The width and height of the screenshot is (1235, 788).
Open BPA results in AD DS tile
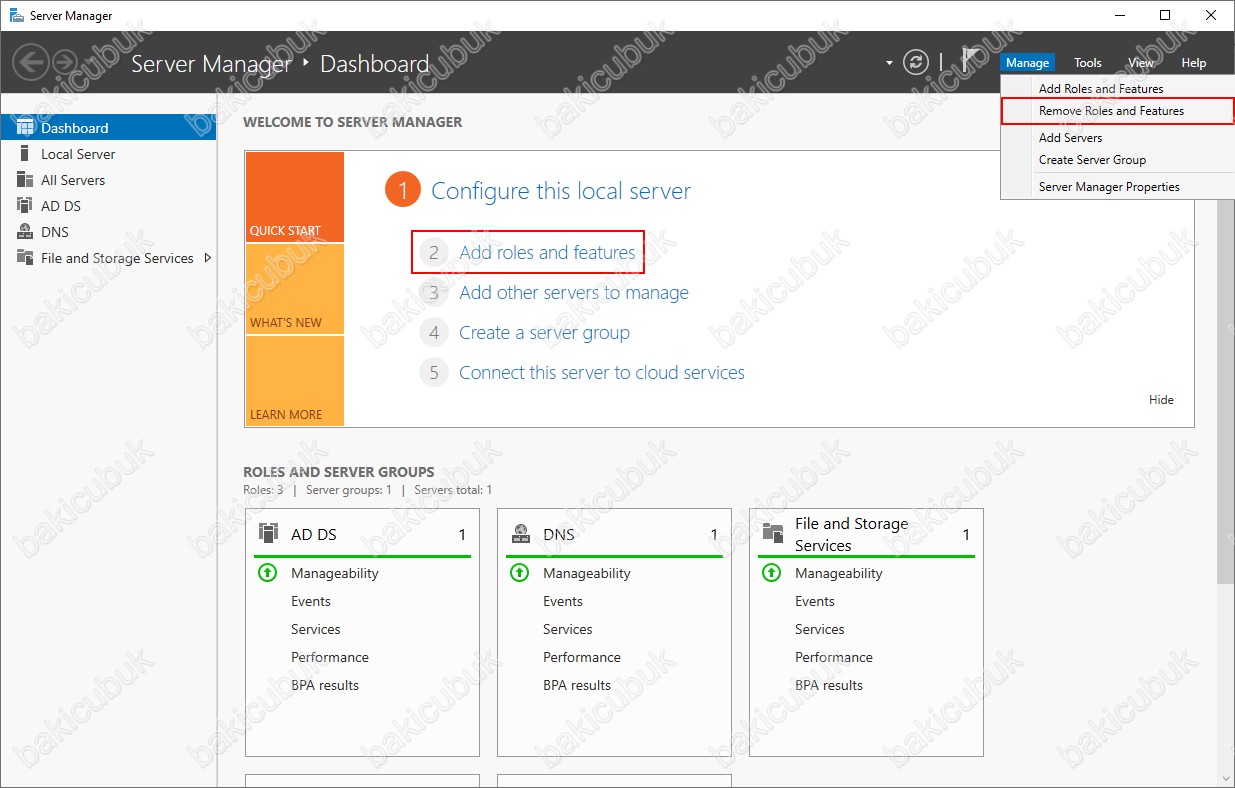click(324, 685)
